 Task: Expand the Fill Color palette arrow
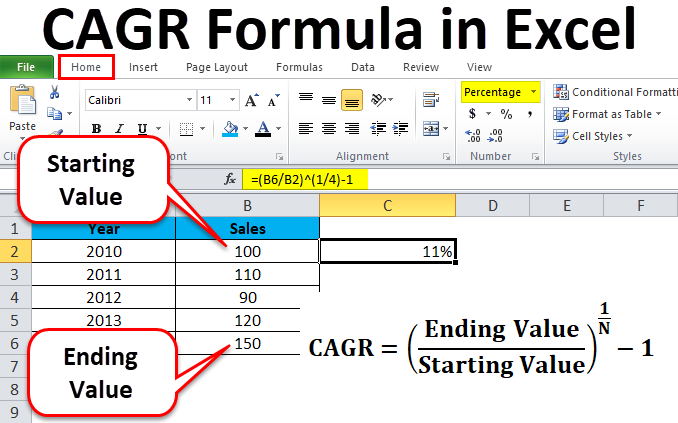(245, 128)
